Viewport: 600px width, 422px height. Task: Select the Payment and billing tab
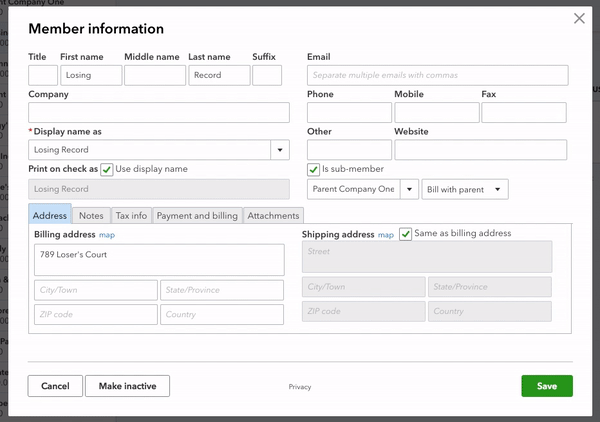pyautogui.click(x=197, y=216)
